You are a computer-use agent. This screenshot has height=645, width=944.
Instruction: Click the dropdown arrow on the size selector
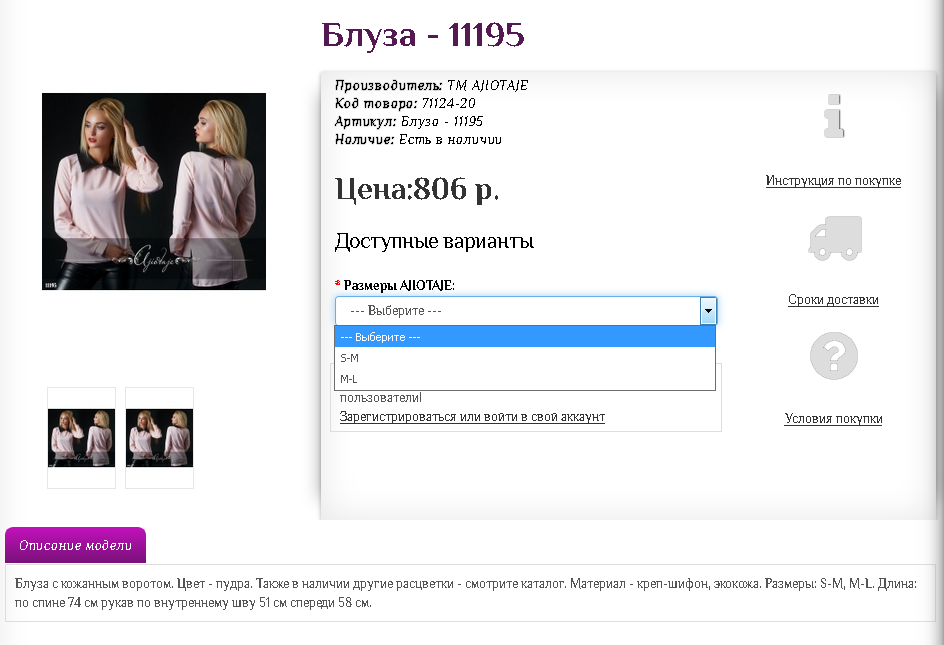coord(708,310)
